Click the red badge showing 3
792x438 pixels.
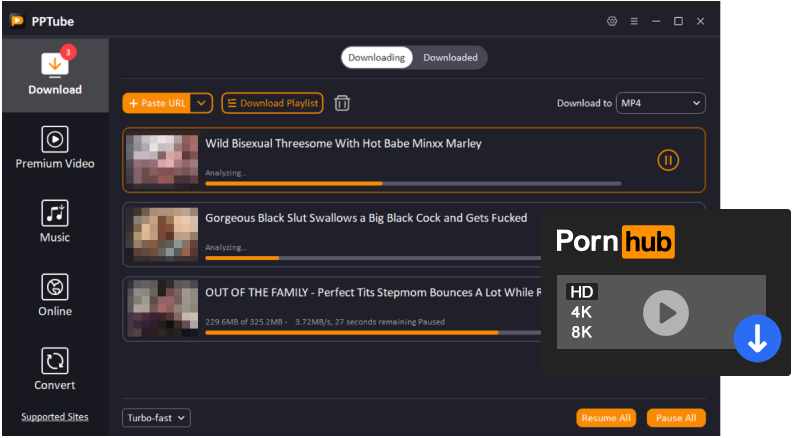[x=68, y=52]
